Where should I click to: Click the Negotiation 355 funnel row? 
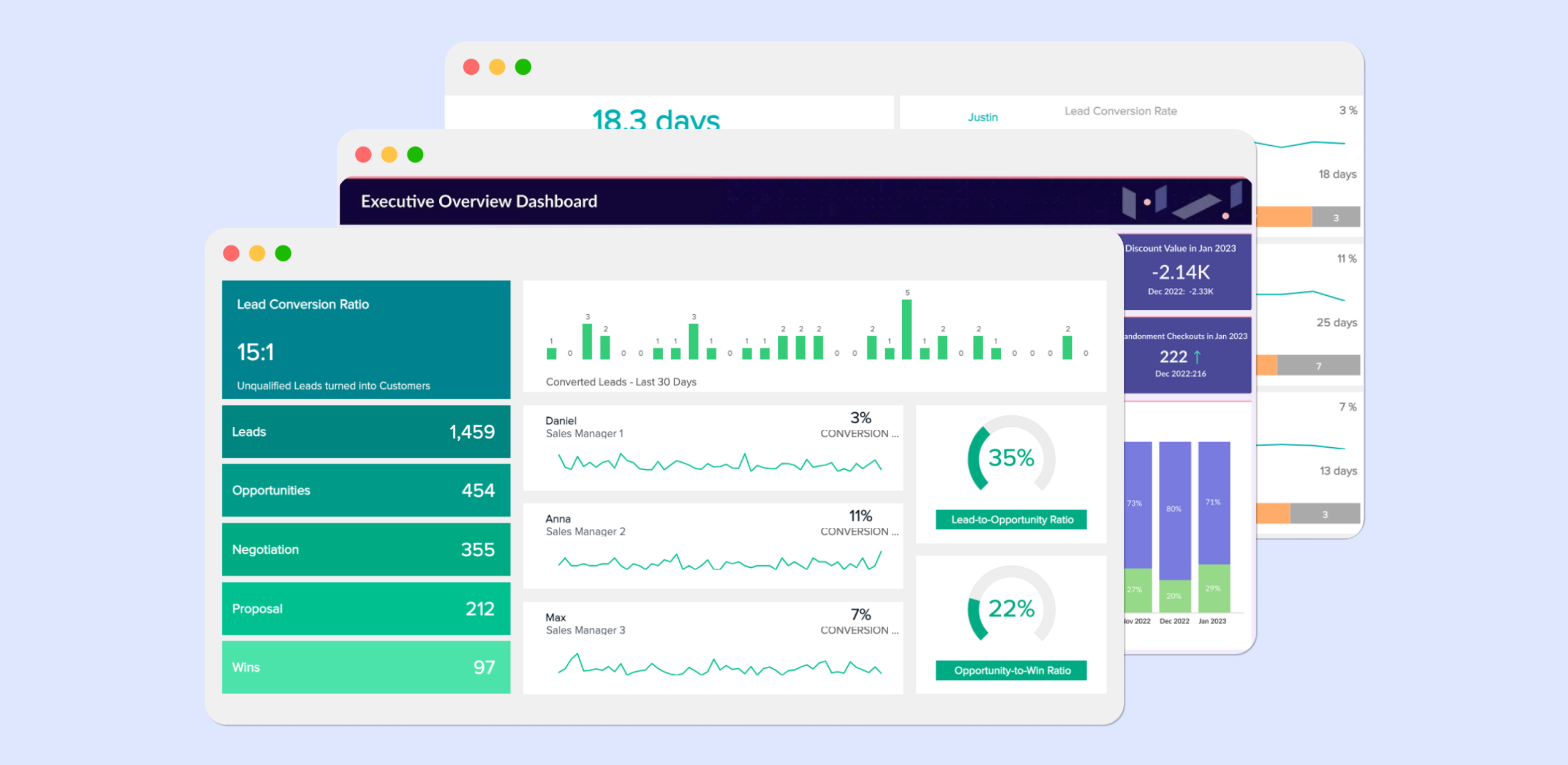(x=366, y=549)
